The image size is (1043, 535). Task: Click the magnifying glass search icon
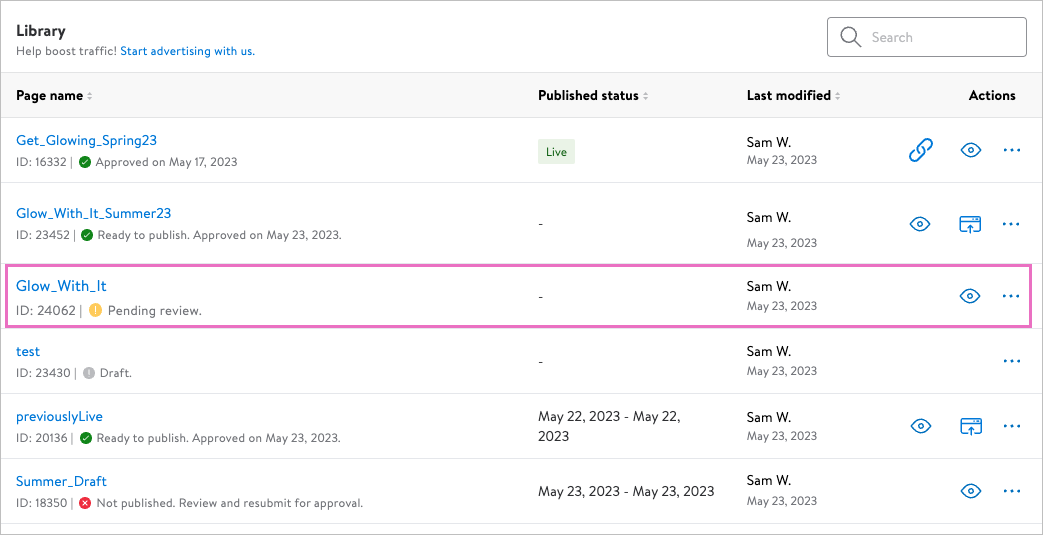851,37
